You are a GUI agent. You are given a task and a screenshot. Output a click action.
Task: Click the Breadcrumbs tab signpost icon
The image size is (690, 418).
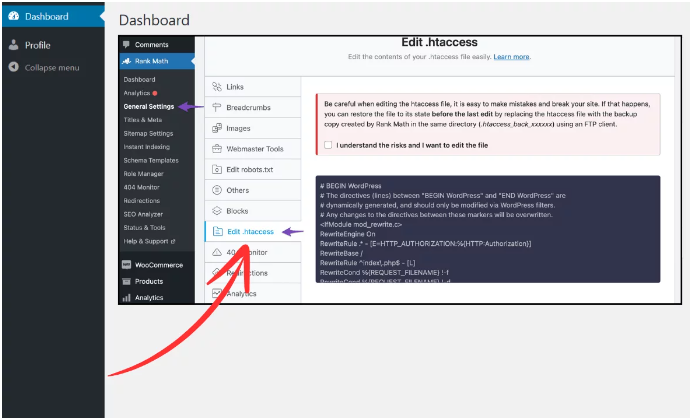217,107
